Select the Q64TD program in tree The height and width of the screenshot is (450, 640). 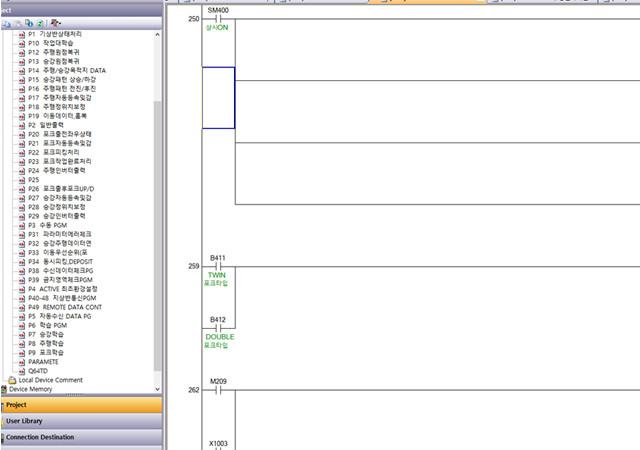tap(38, 370)
